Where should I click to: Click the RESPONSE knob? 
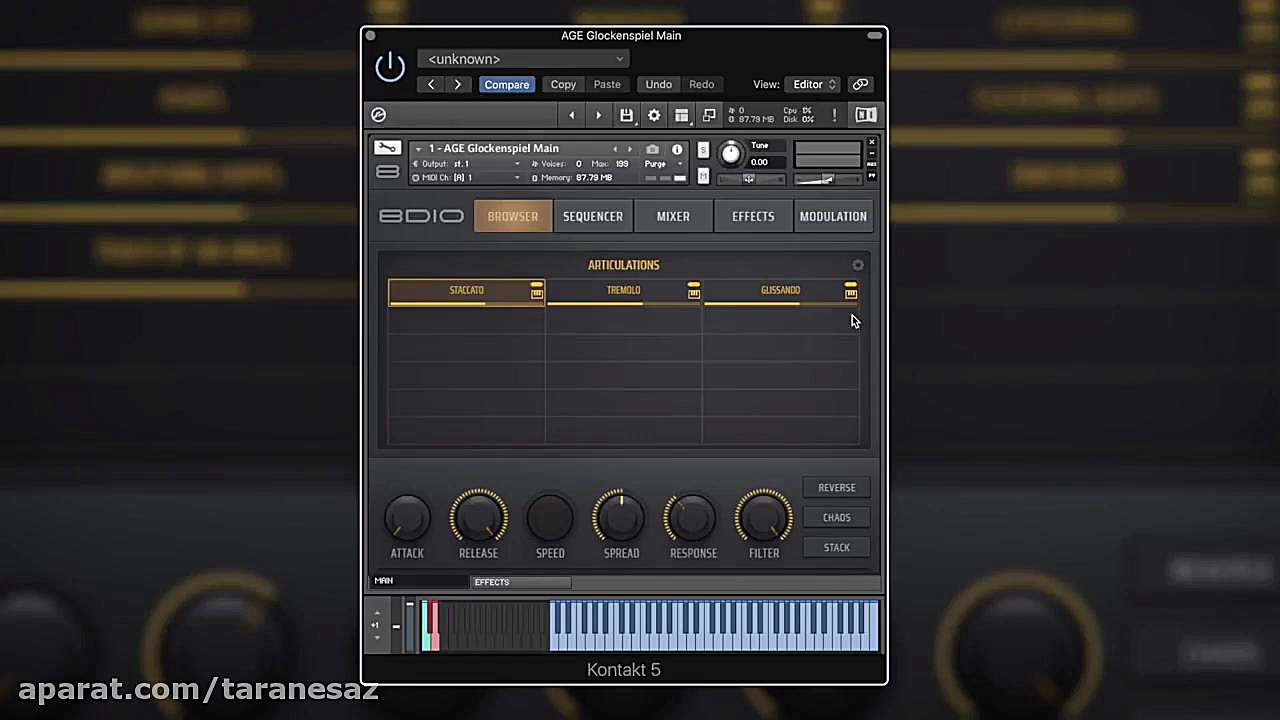[692, 518]
